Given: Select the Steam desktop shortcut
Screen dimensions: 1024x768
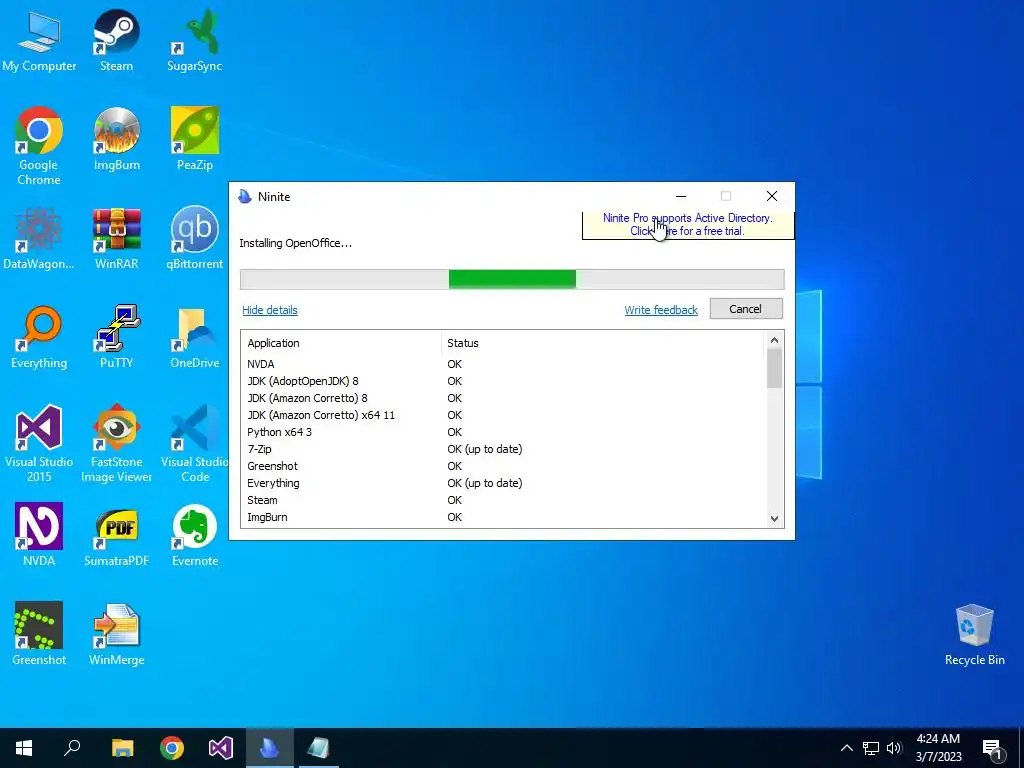Looking at the screenshot, I should pos(116,40).
